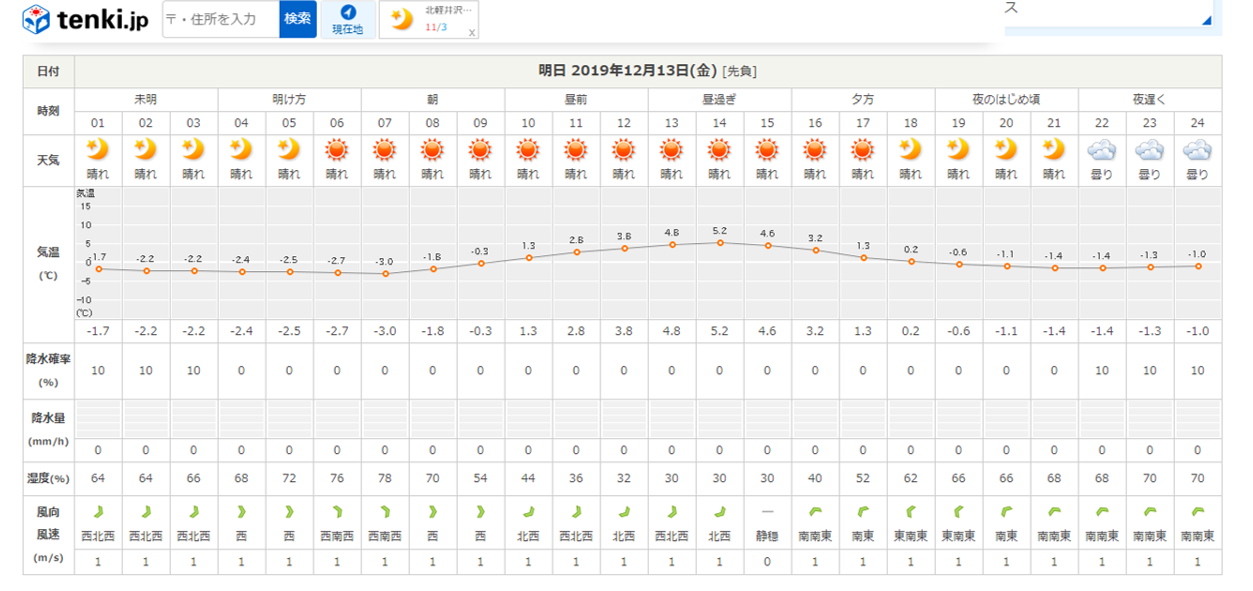The width and height of the screenshot is (1253, 591).
Task: Click the humidity value 36
Action: (576, 477)
